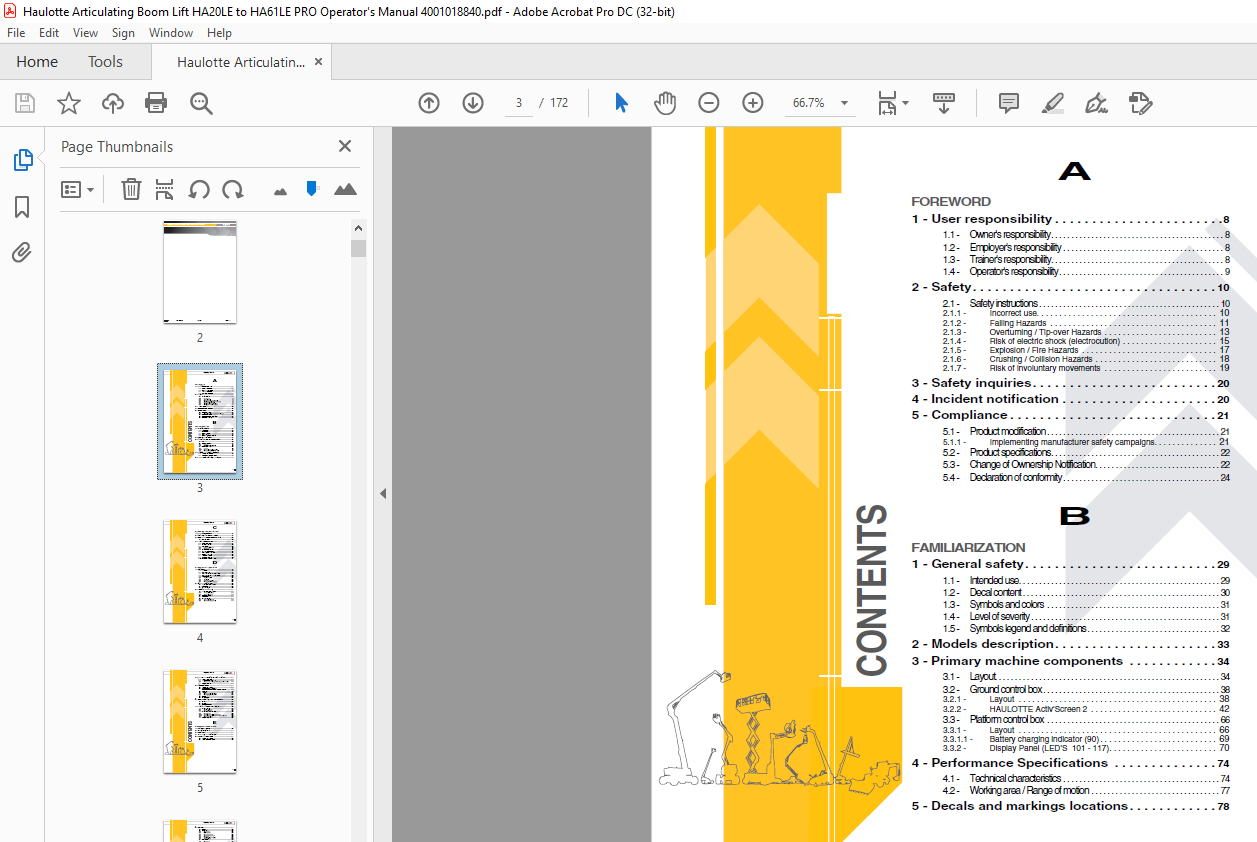Open the Bookmarks sidebar panel
1257x842 pixels.
(22, 207)
